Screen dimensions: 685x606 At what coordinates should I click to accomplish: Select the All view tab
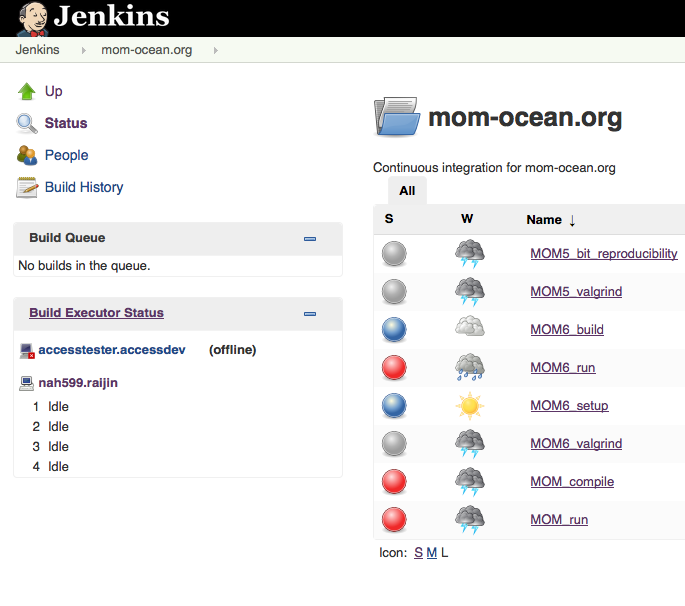pyautogui.click(x=407, y=190)
